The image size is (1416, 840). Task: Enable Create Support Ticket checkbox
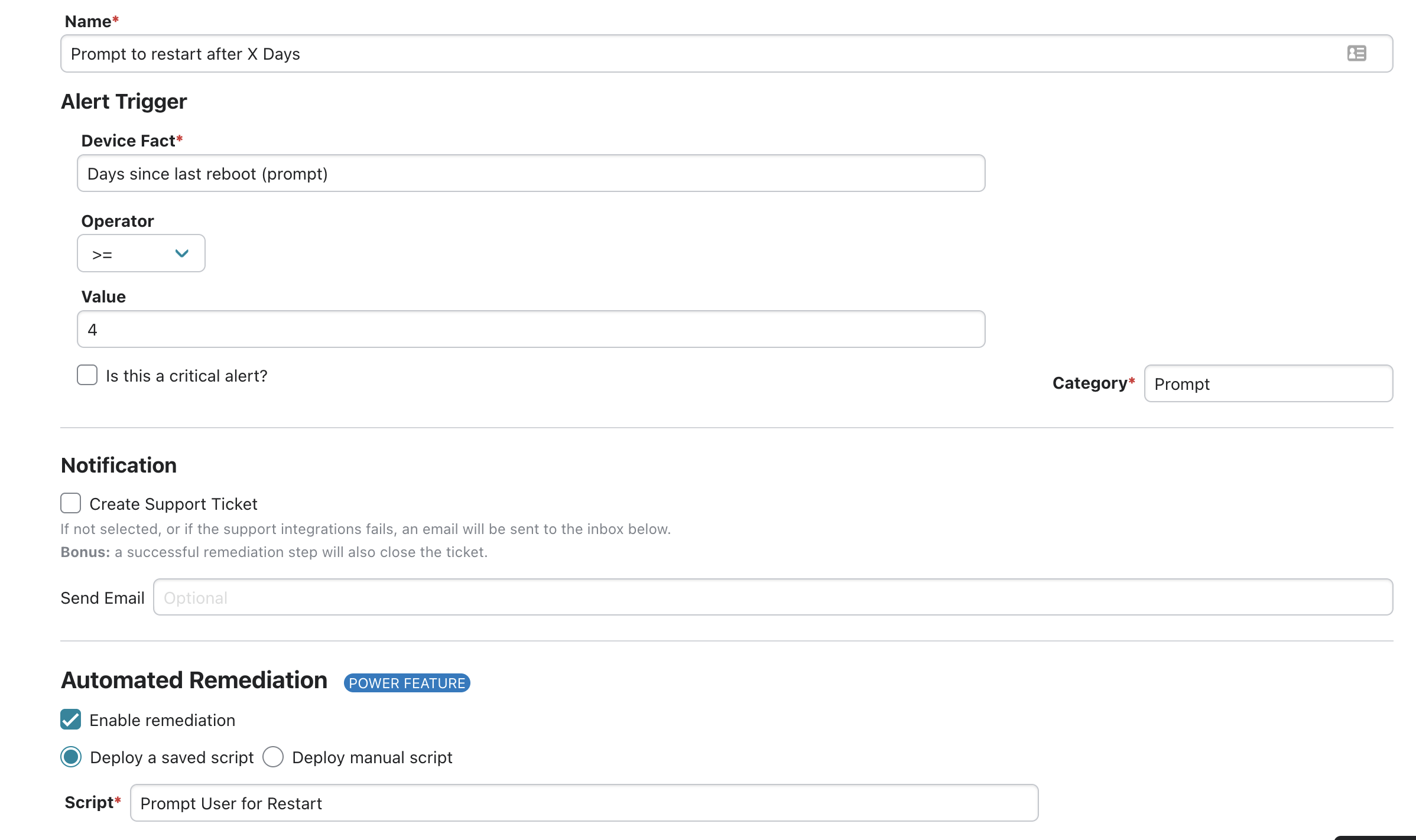pyautogui.click(x=70, y=503)
